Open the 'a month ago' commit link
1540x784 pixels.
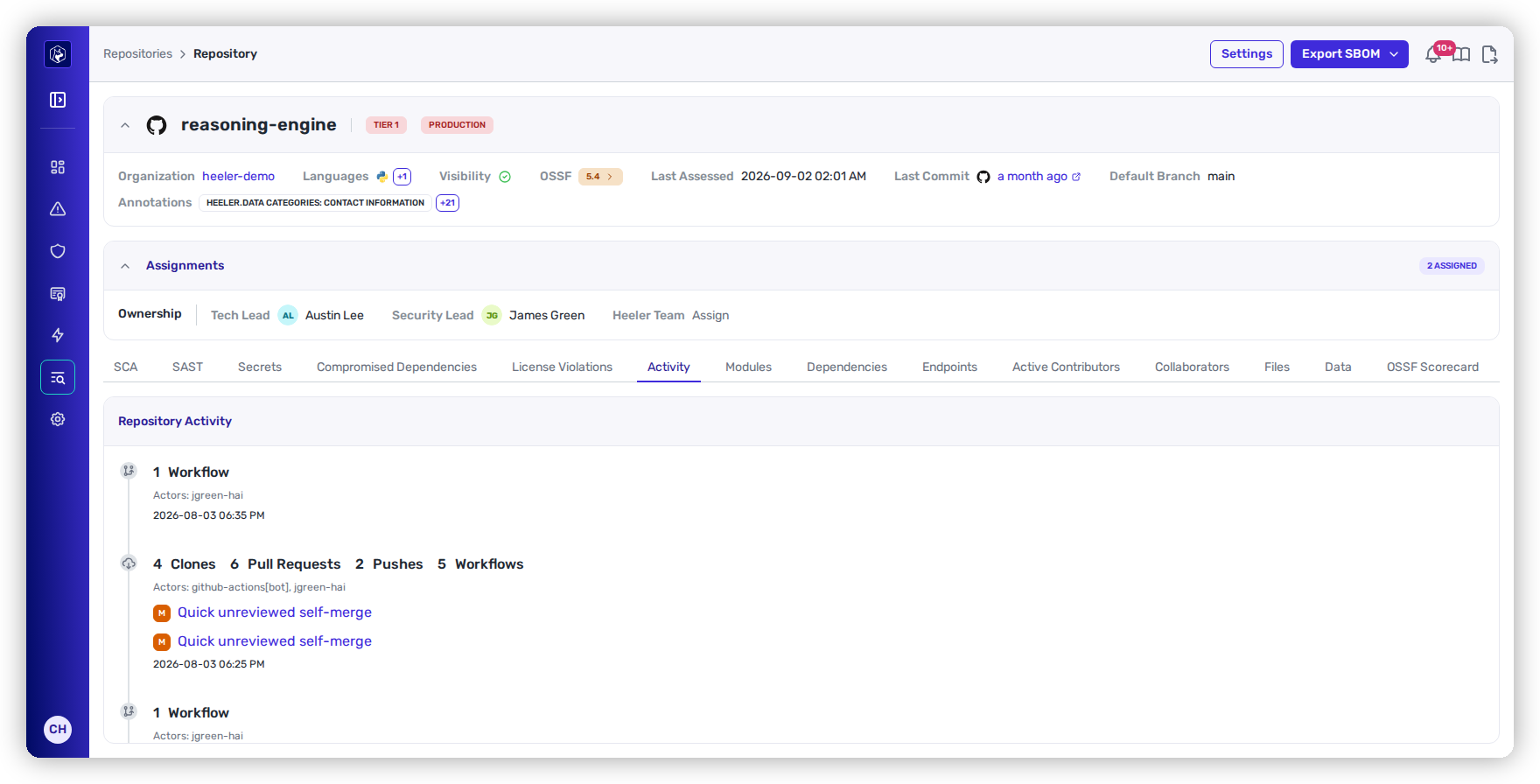tap(1039, 177)
